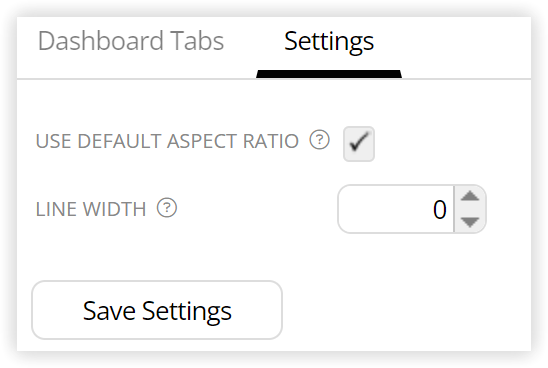
Task: Decrease Line Width with down arrow
Action: (470, 222)
